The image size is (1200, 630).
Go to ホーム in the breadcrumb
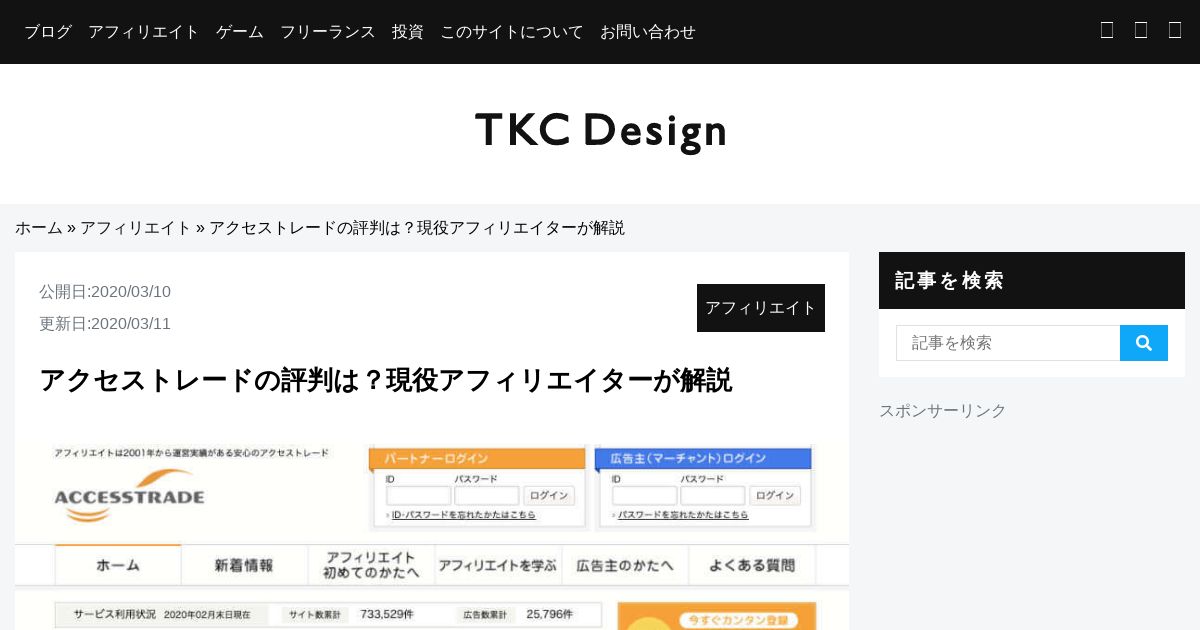39,228
